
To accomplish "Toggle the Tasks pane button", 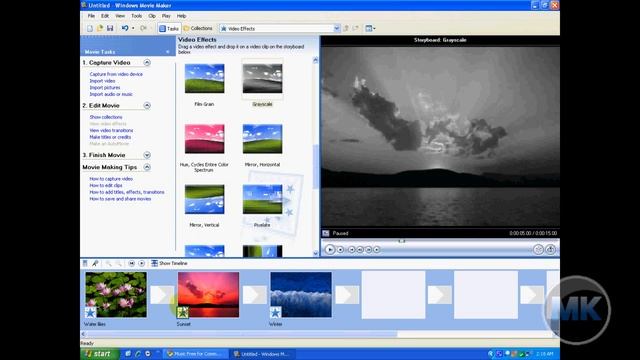I will 169,28.
